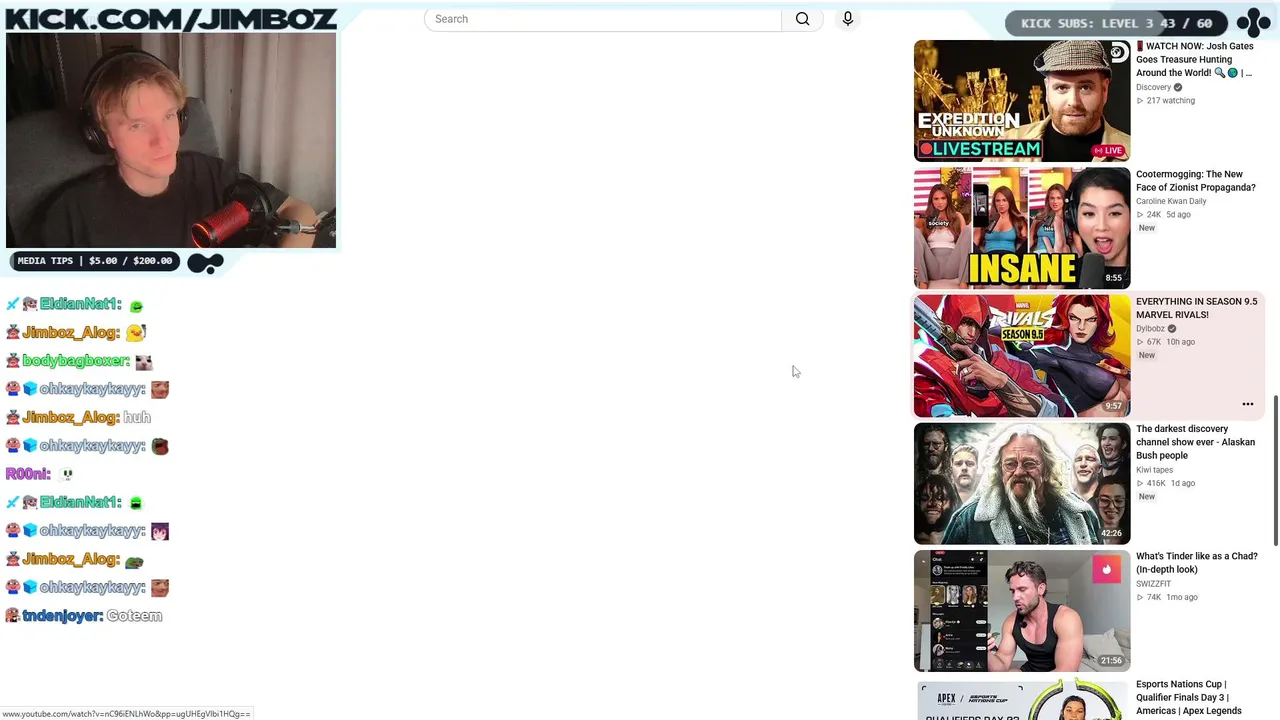Activate voice search microphone
The height and width of the screenshot is (720, 1280).
pos(848,19)
